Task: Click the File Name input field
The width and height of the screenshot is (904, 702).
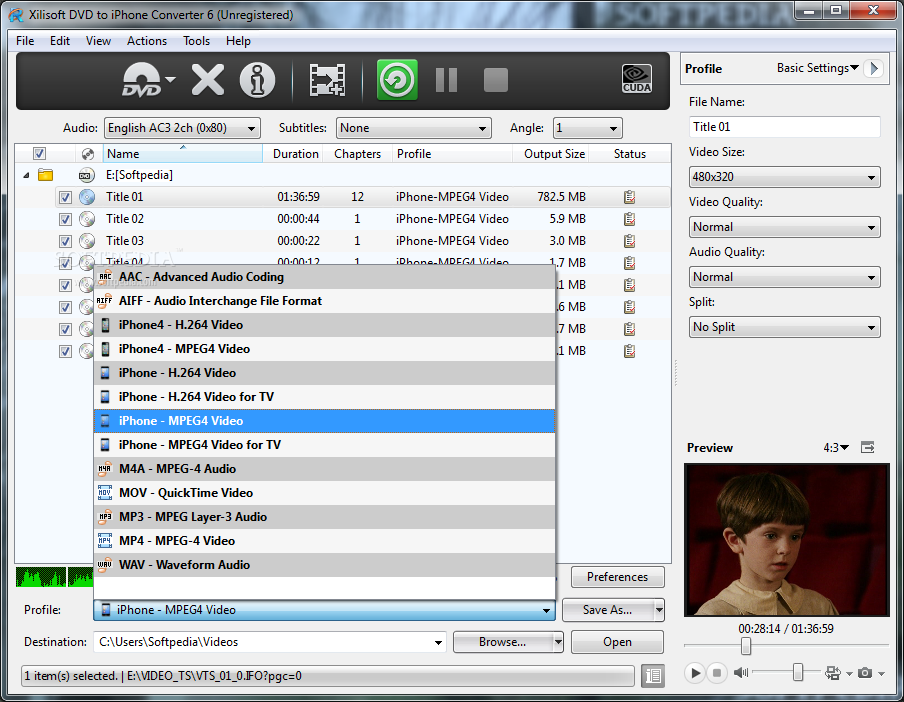Action: (x=784, y=127)
